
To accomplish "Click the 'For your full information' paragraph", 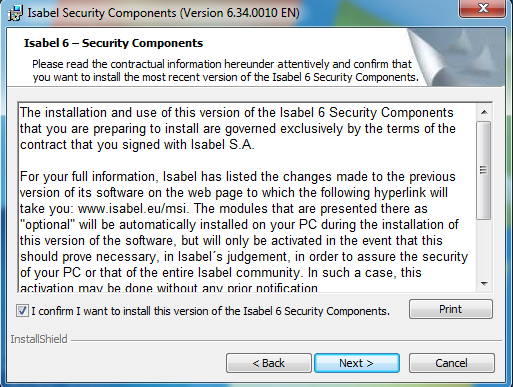I will tap(243, 232).
